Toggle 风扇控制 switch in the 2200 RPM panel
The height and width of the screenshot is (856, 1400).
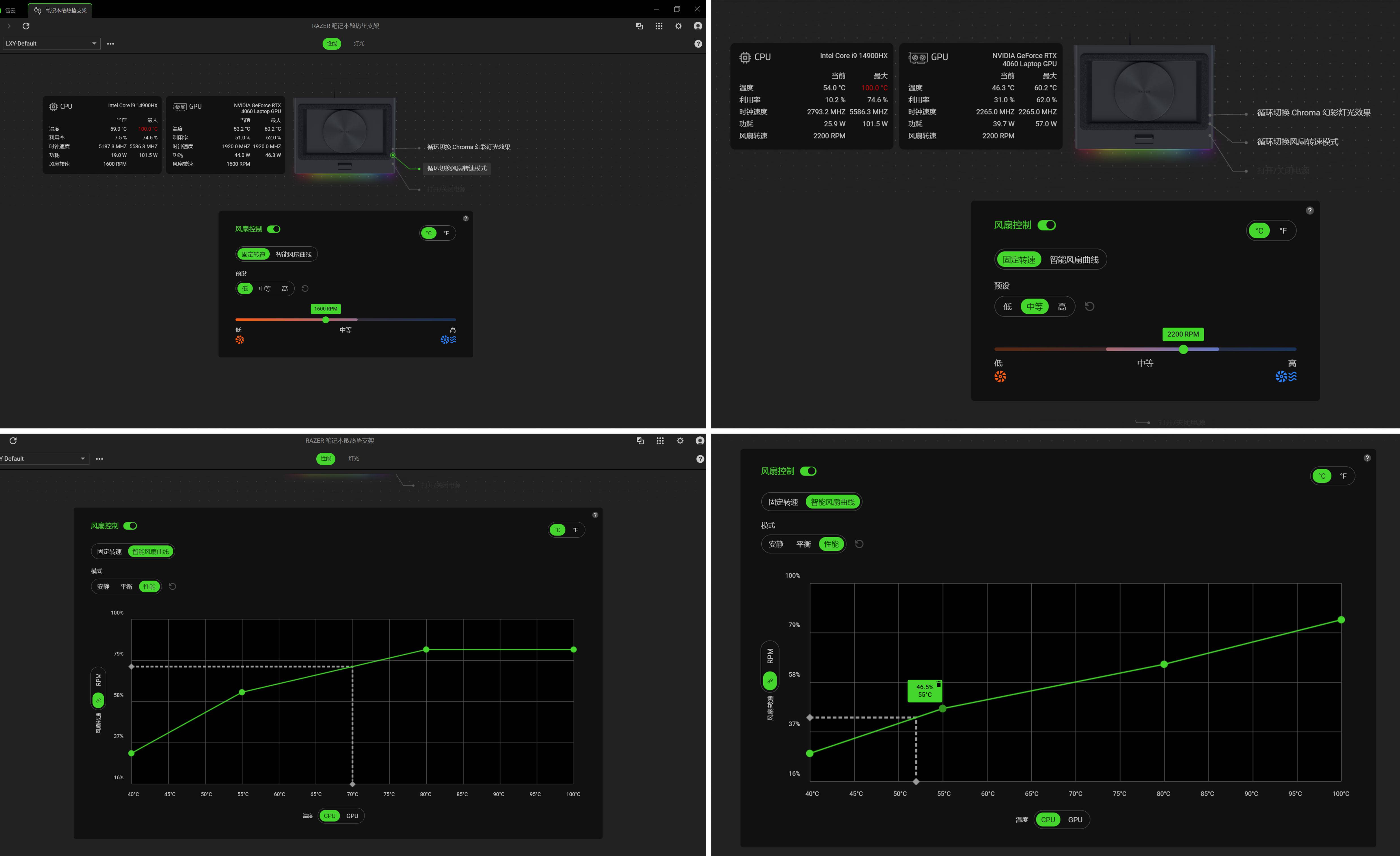tap(1047, 225)
